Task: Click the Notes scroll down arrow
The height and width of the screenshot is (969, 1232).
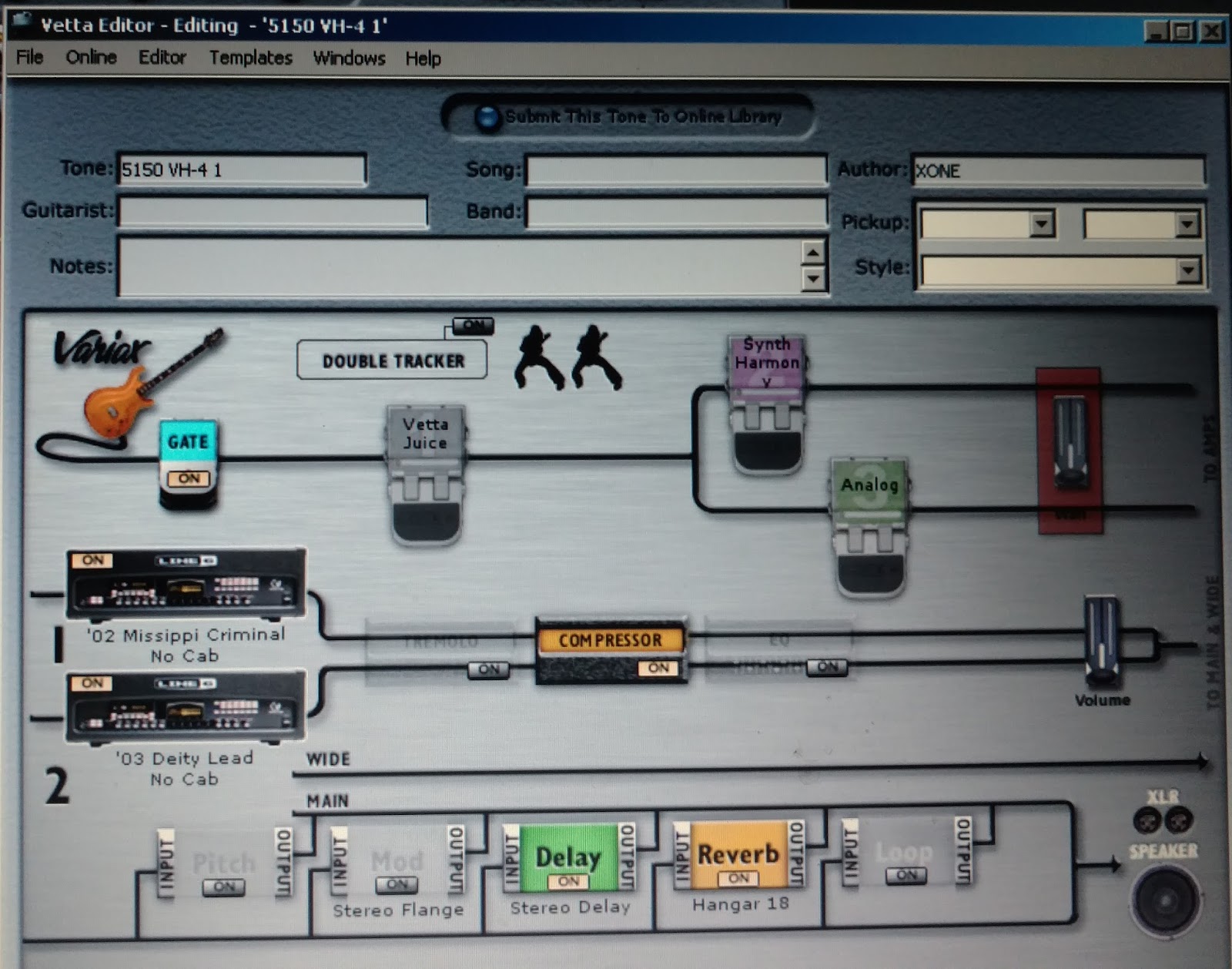Action: (813, 277)
